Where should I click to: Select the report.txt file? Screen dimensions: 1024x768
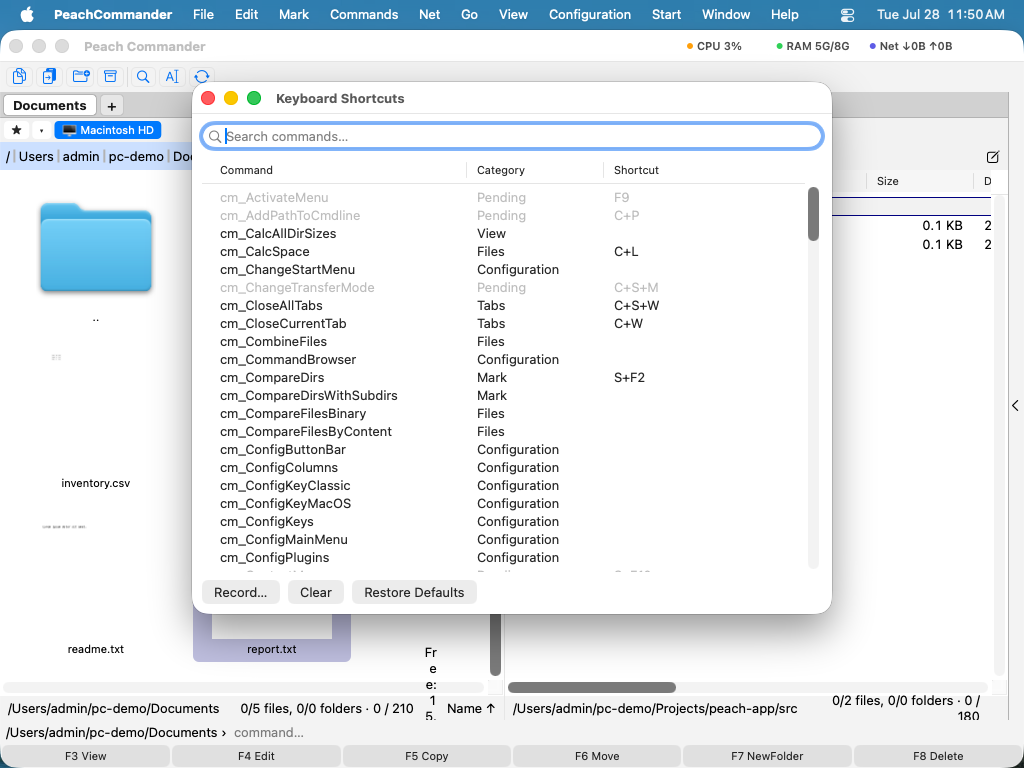272,649
